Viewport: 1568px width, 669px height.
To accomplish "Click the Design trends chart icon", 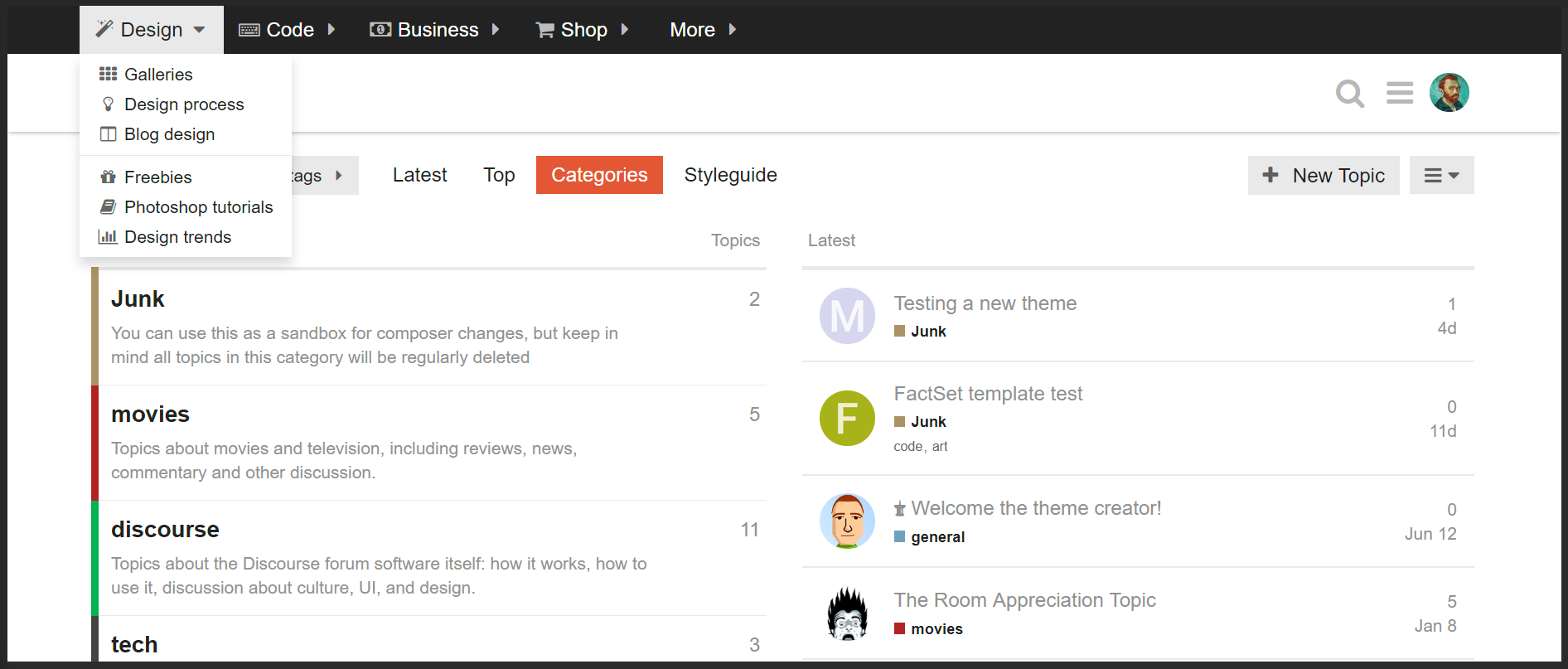I will pos(108,237).
